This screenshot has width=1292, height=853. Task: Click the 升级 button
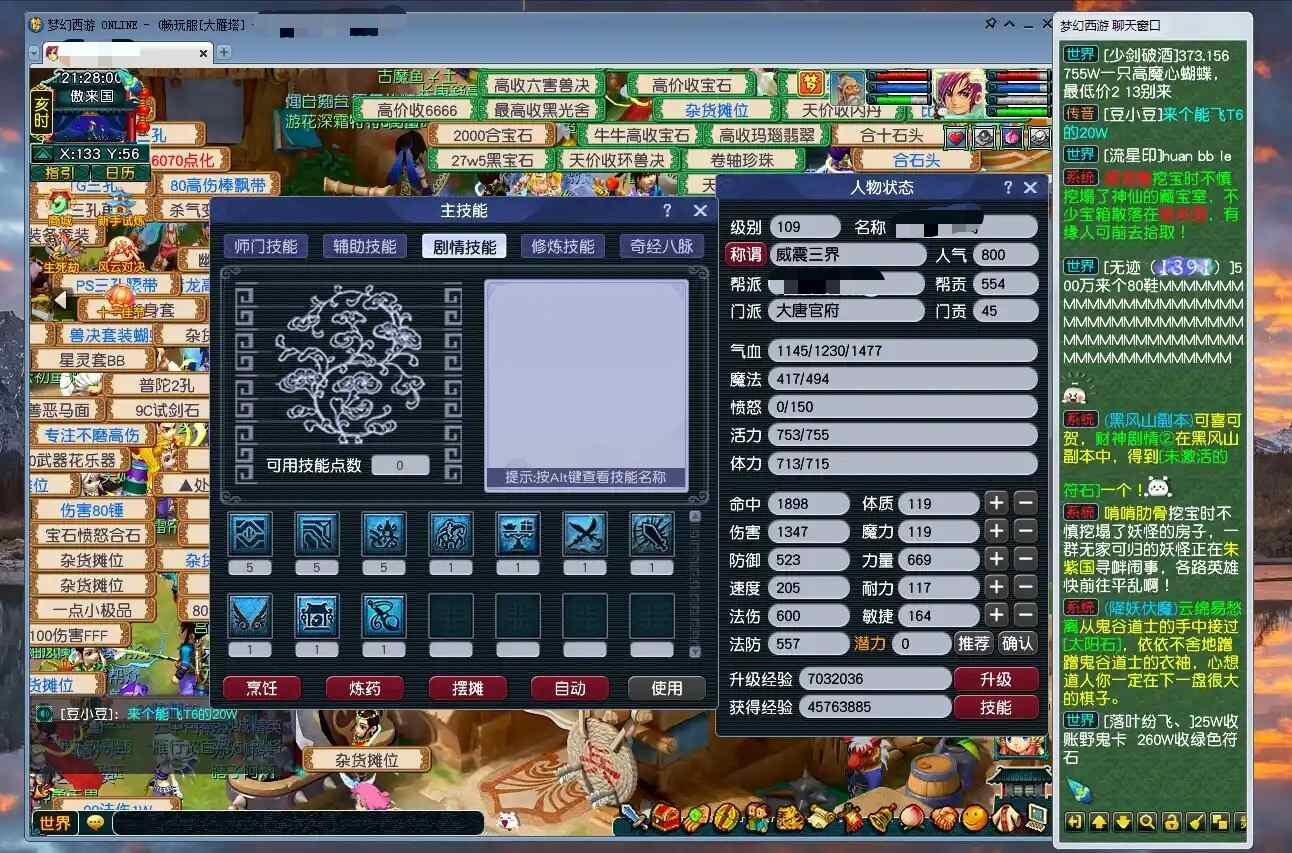[x=996, y=679]
